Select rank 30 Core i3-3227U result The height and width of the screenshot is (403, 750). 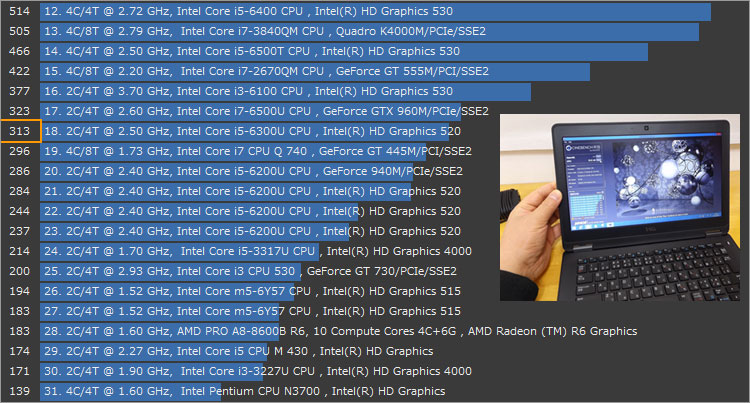[256, 371]
